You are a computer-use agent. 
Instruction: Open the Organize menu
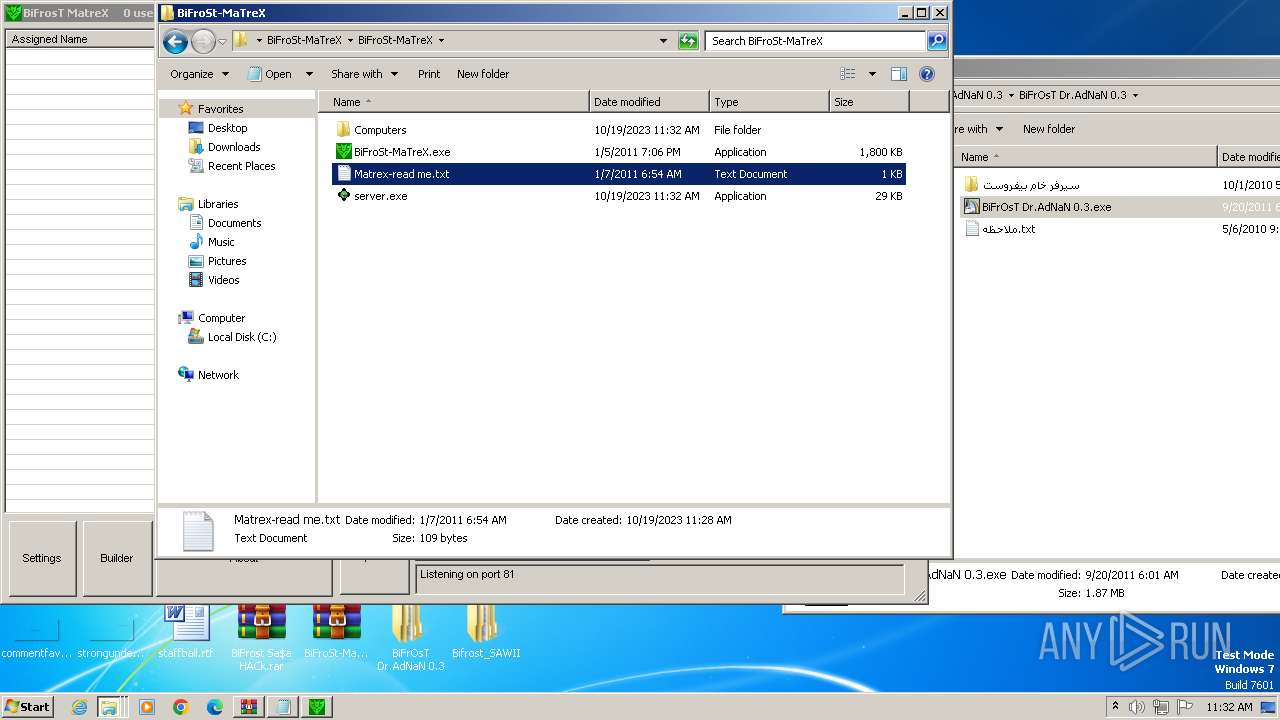[x=199, y=74]
